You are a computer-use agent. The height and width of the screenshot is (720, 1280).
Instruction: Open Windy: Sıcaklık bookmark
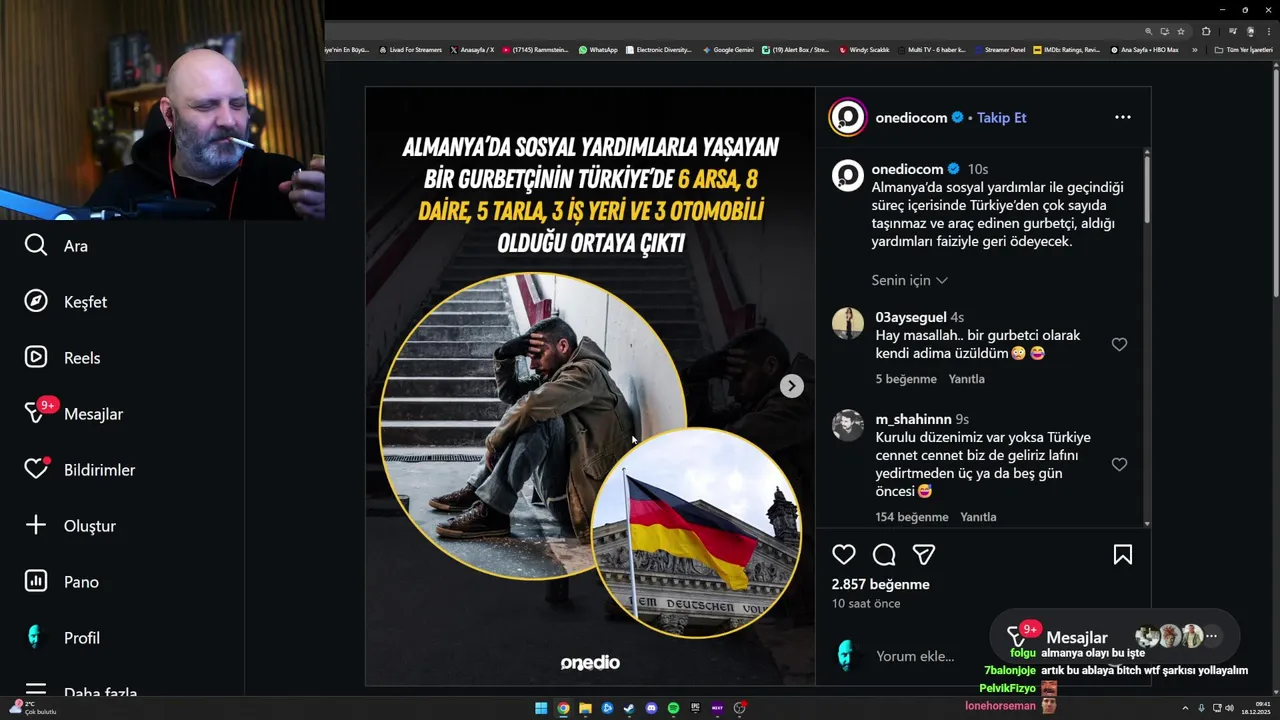pyautogui.click(x=864, y=50)
